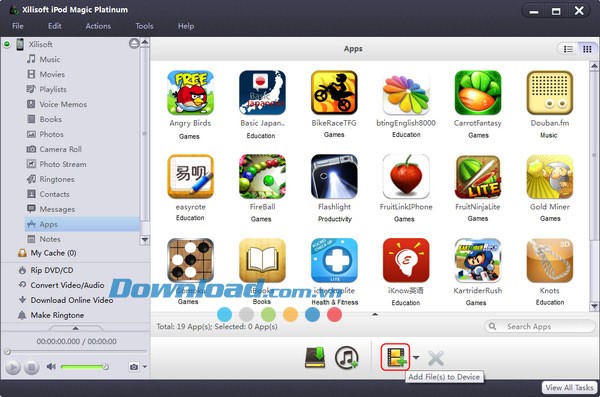Switch to list view mode
This screenshot has width=600, height=397.
(568, 49)
